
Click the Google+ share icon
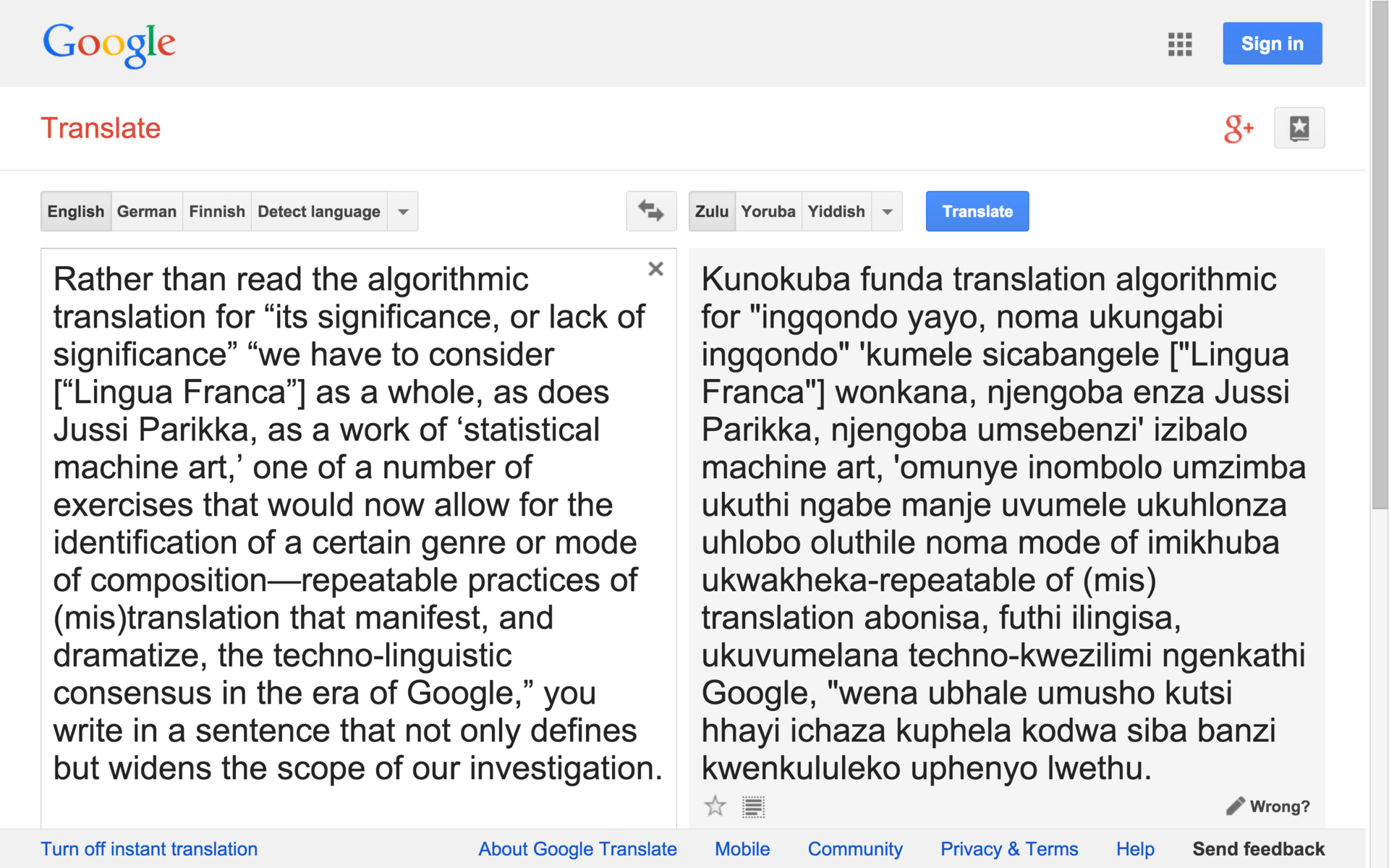[1238, 129]
